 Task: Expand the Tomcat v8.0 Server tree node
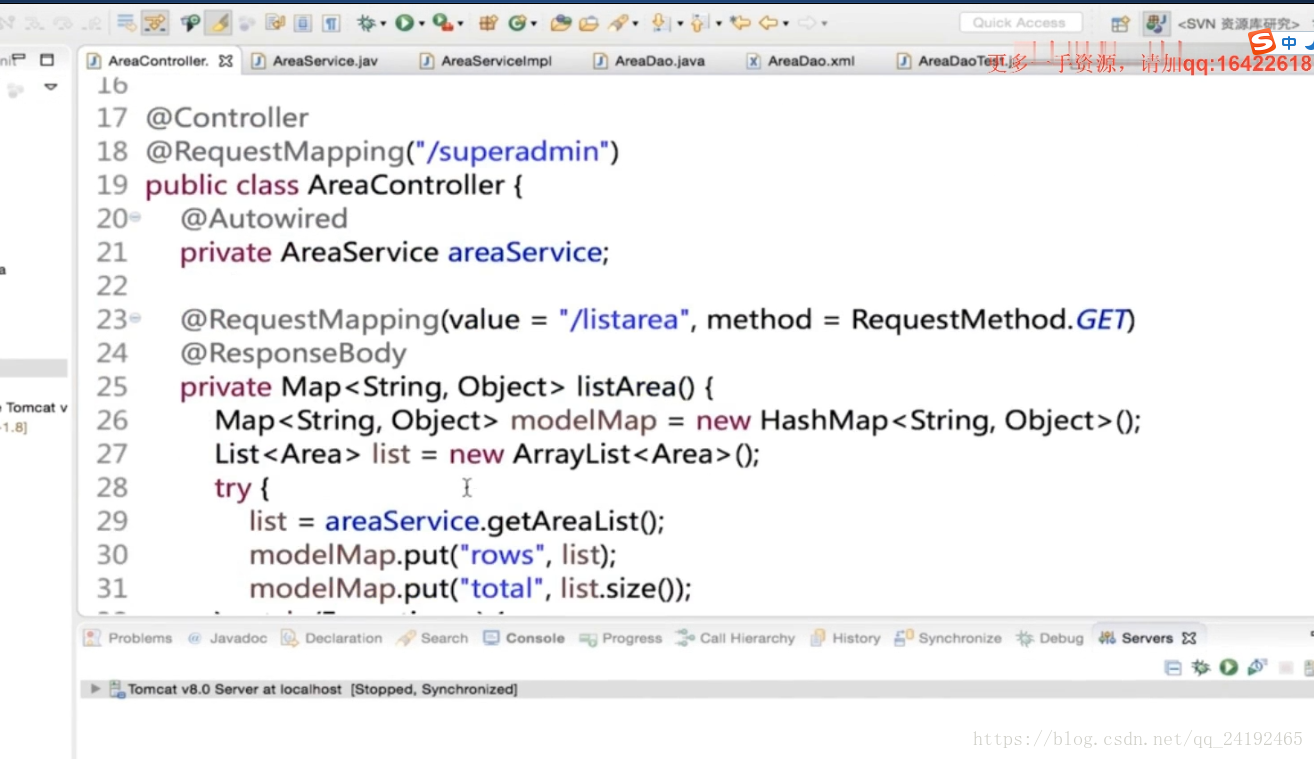95,689
